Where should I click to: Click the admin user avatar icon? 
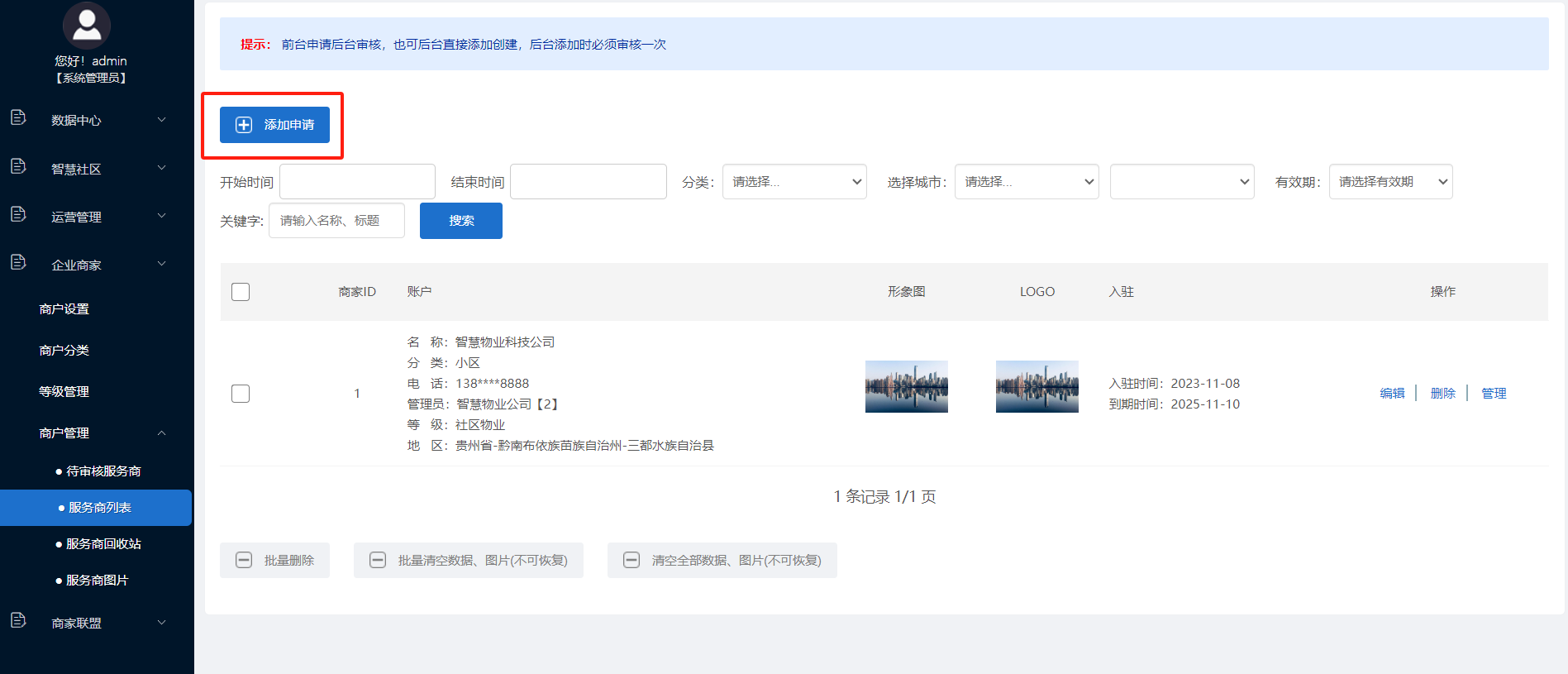[87, 25]
